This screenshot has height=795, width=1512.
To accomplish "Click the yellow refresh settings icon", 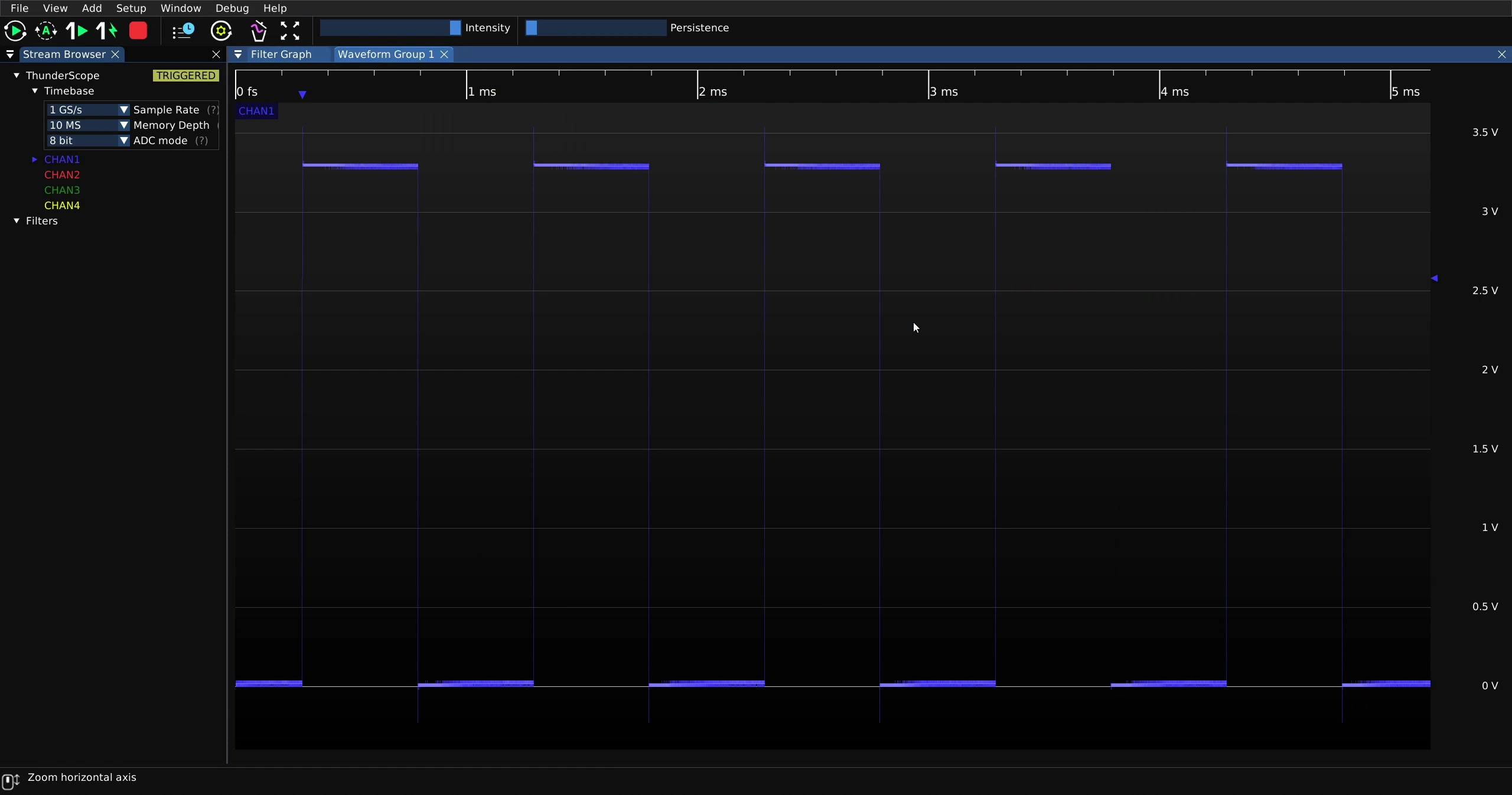I will tap(221, 31).
